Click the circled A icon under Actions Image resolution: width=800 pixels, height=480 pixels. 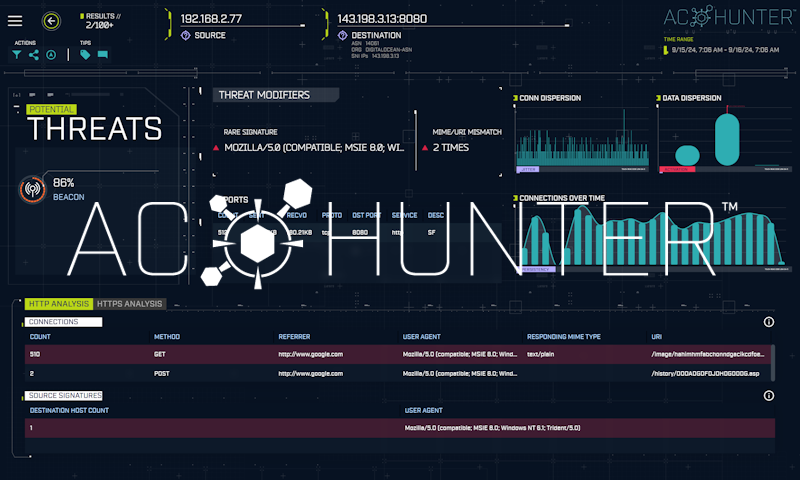coord(51,55)
